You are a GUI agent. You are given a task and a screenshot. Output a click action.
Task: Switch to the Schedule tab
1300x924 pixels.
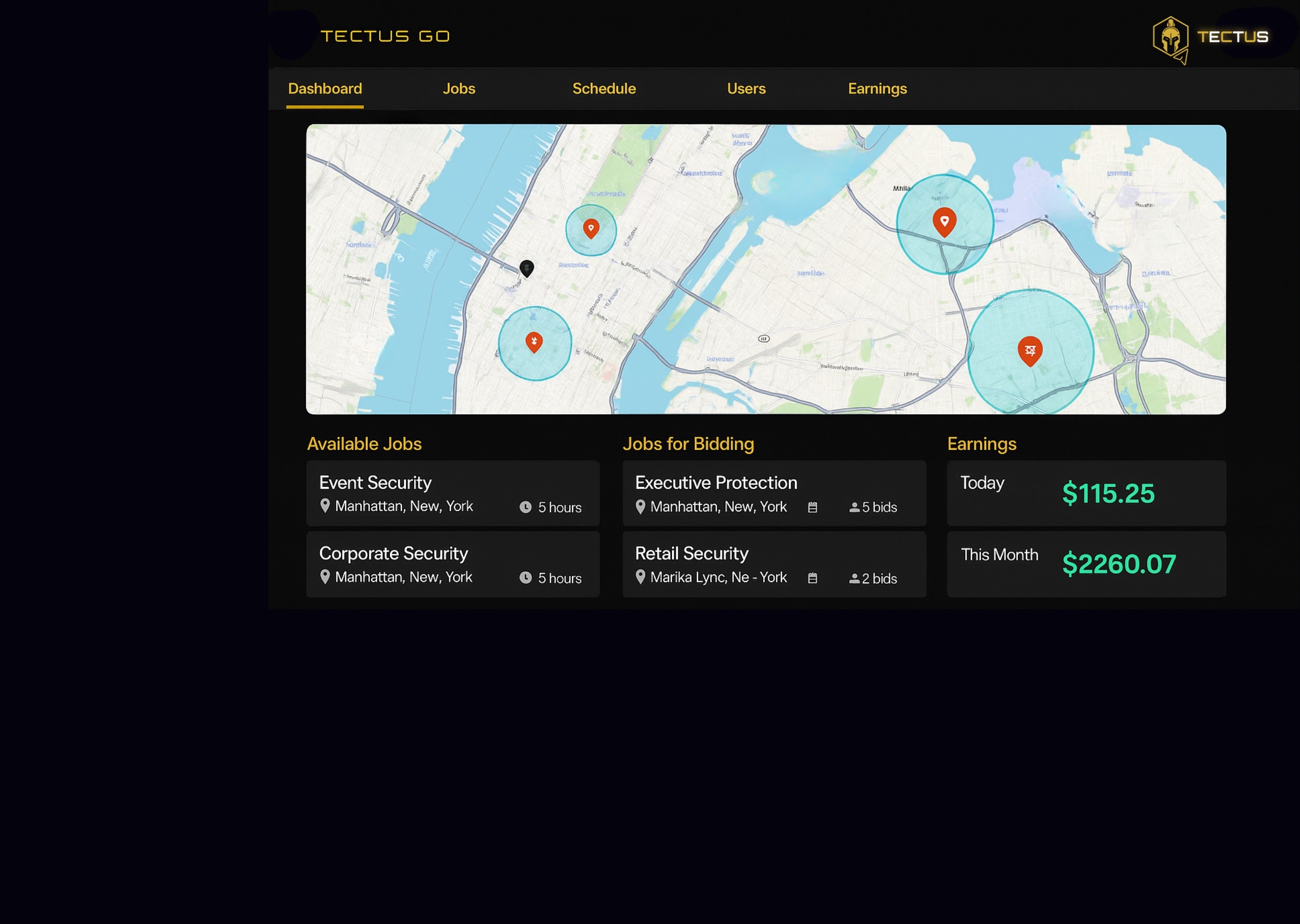(x=604, y=89)
